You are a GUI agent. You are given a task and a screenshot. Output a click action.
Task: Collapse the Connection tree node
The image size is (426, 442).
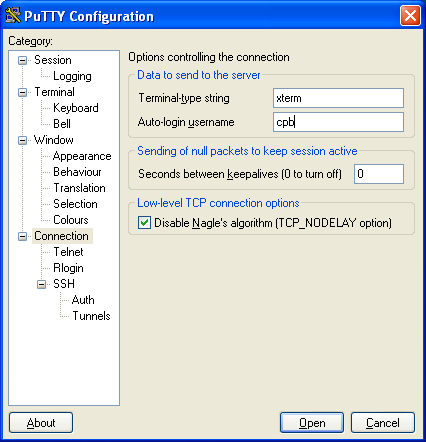pyautogui.click(x=22, y=236)
